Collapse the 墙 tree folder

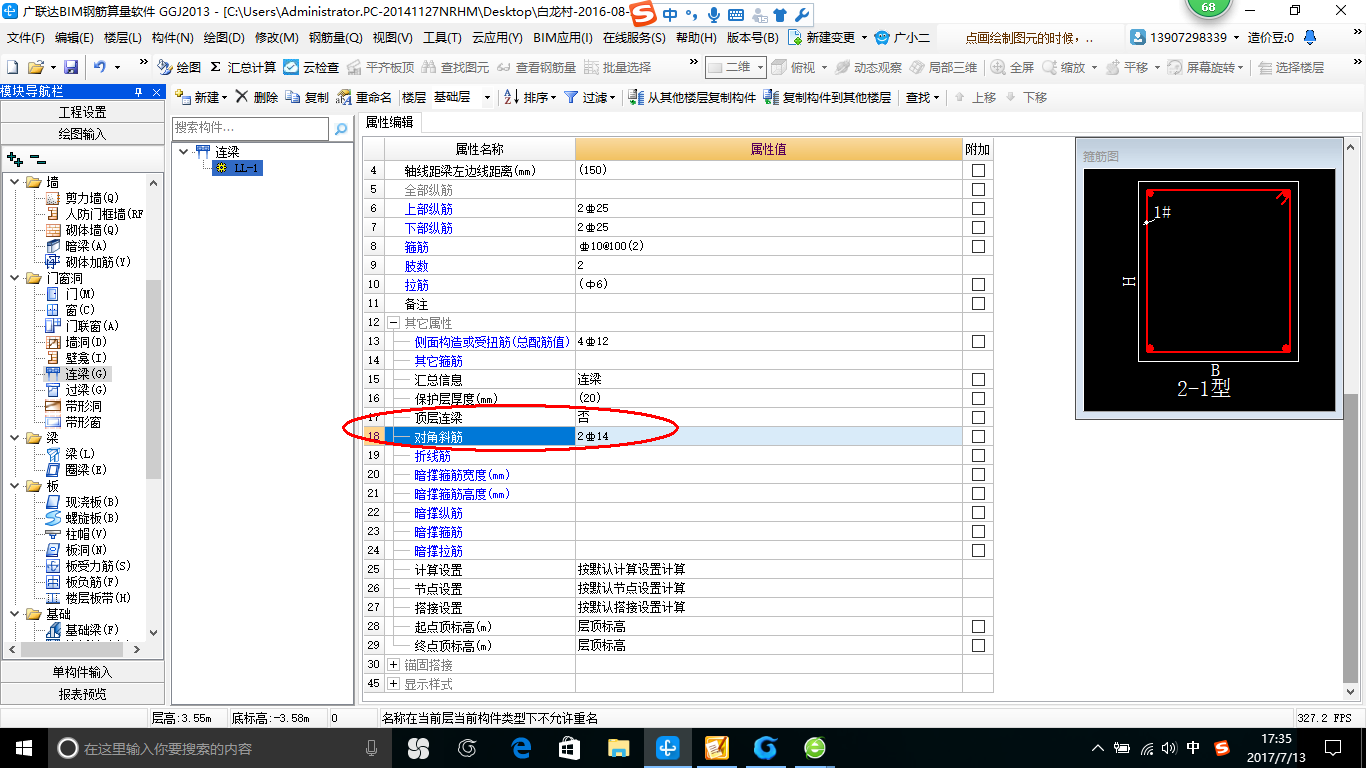tap(14, 182)
